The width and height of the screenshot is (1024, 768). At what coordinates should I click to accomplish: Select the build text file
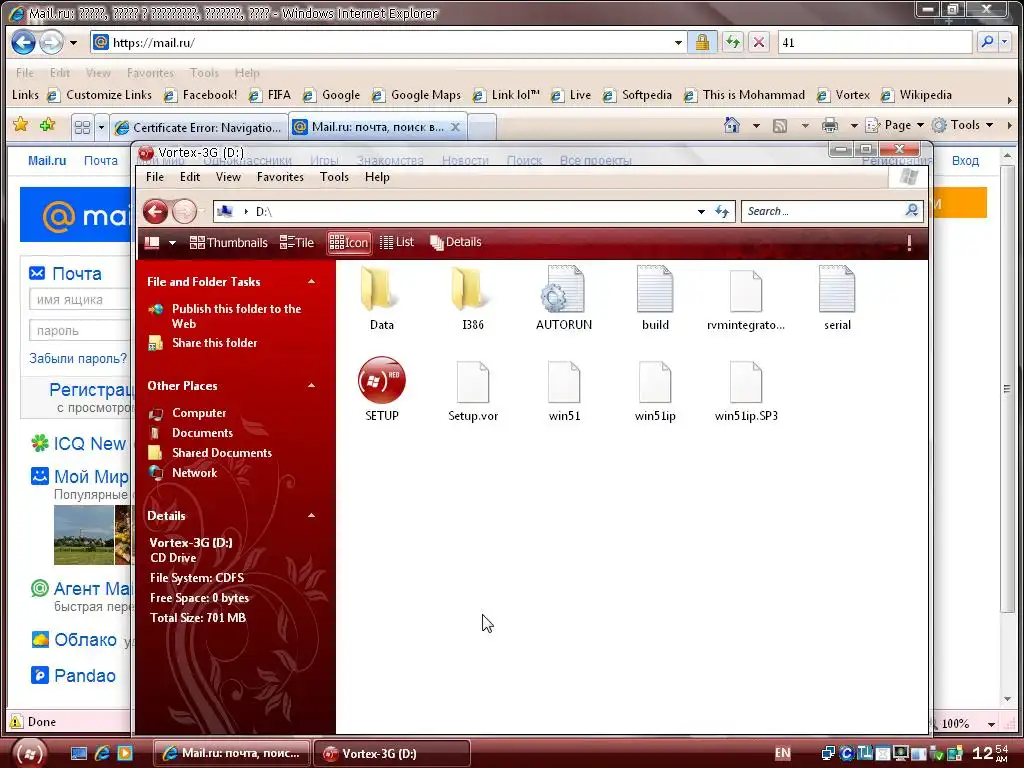coord(654,298)
